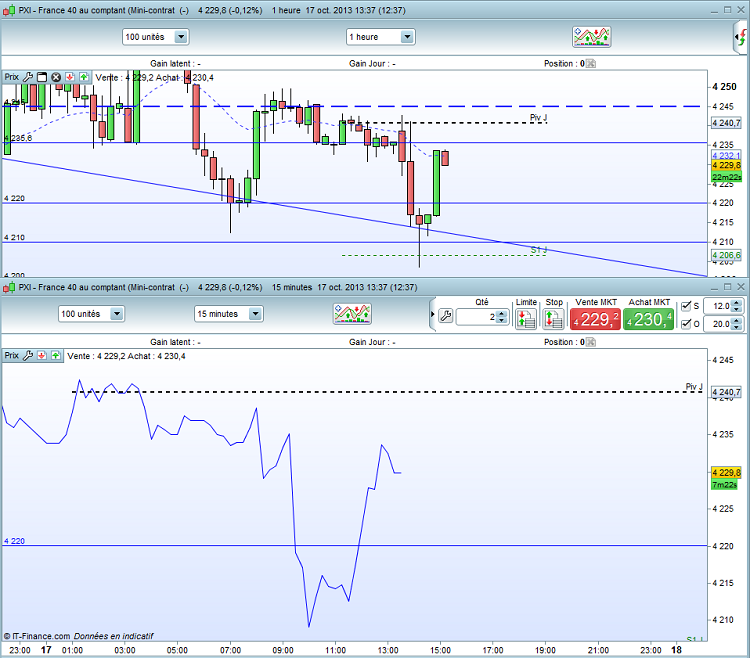
Task: Click the red down-arrow sell icon, 15 minutes chart
Action: (x=42, y=355)
